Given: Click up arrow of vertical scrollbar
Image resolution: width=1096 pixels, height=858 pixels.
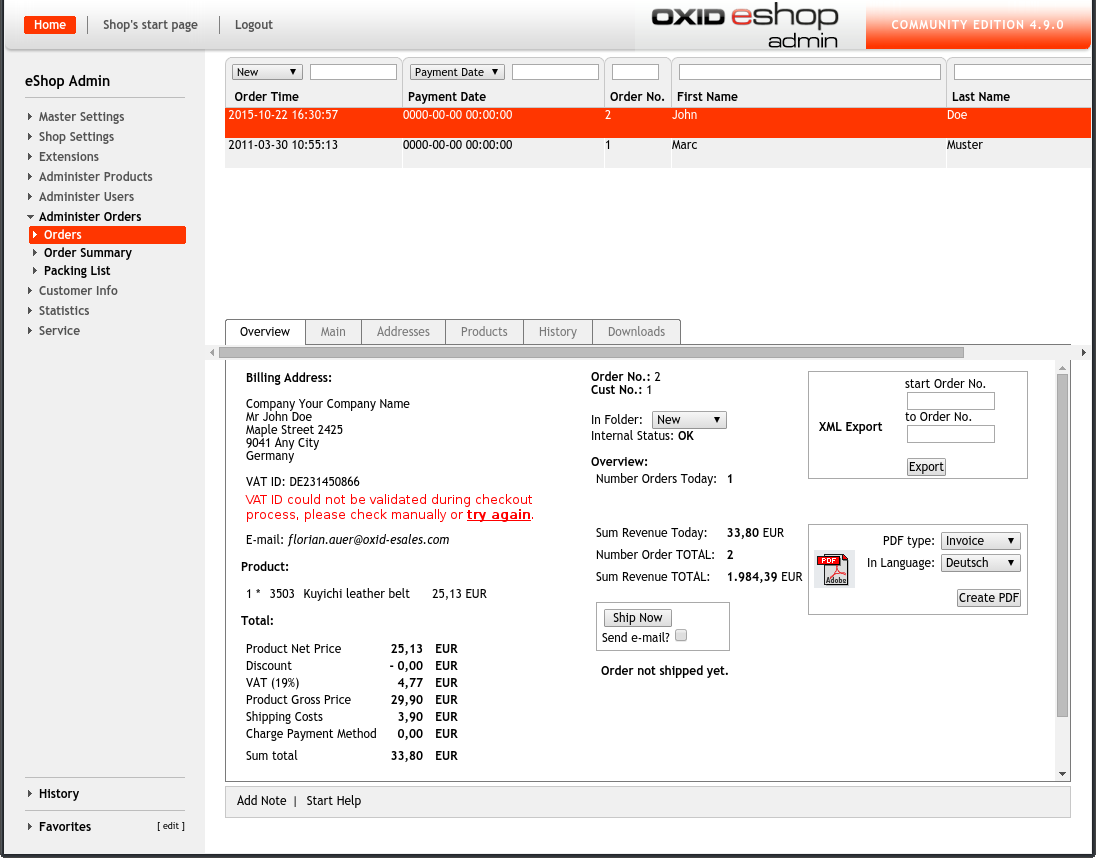Looking at the screenshot, I should pos(1062,368).
